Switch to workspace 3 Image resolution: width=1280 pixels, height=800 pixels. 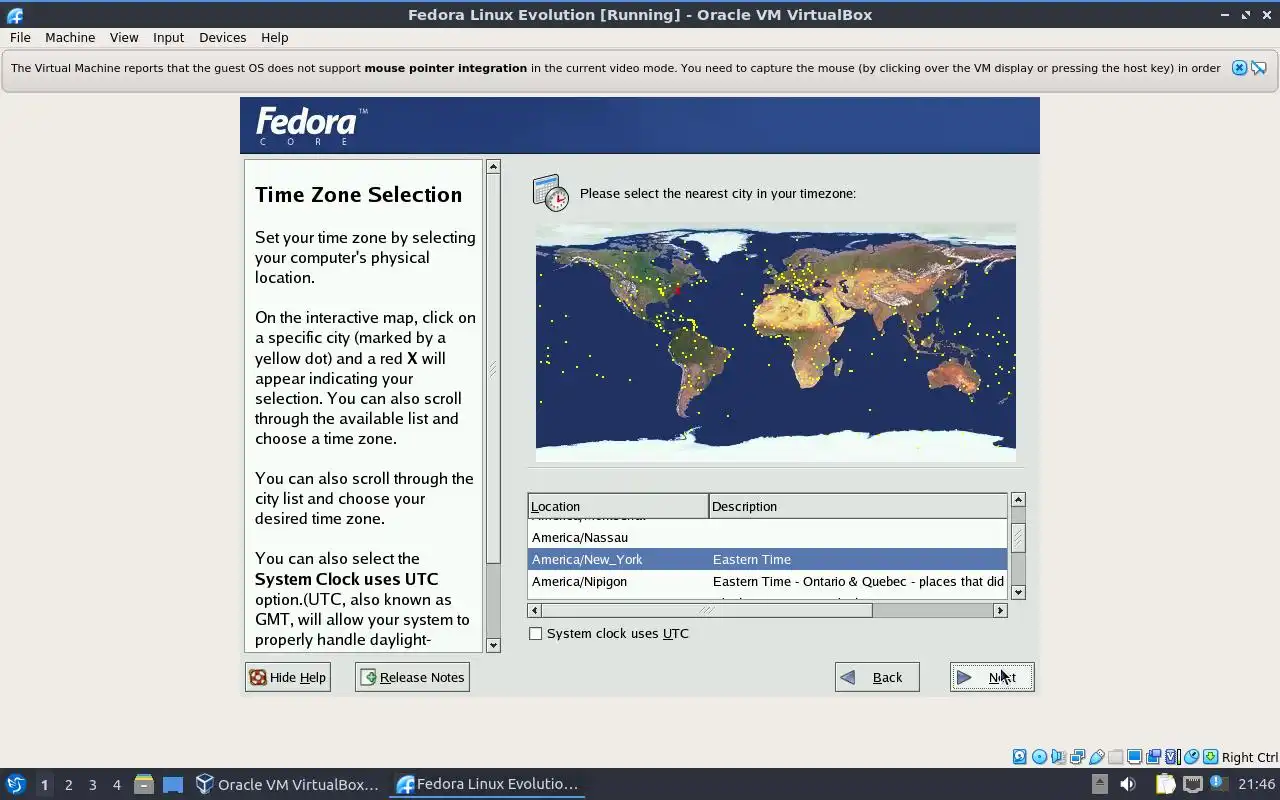[92, 785]
